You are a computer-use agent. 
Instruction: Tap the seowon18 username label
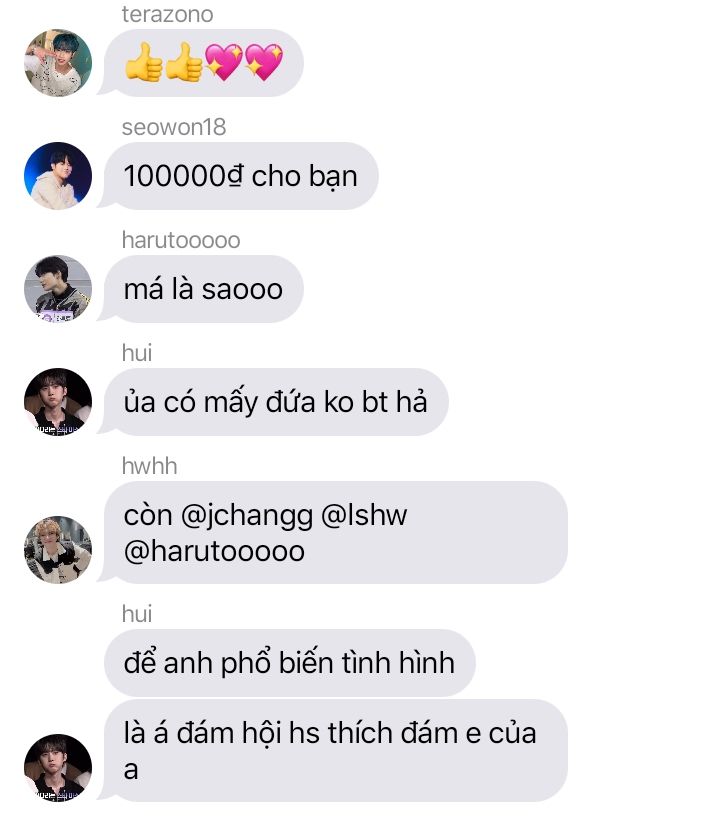174,127
